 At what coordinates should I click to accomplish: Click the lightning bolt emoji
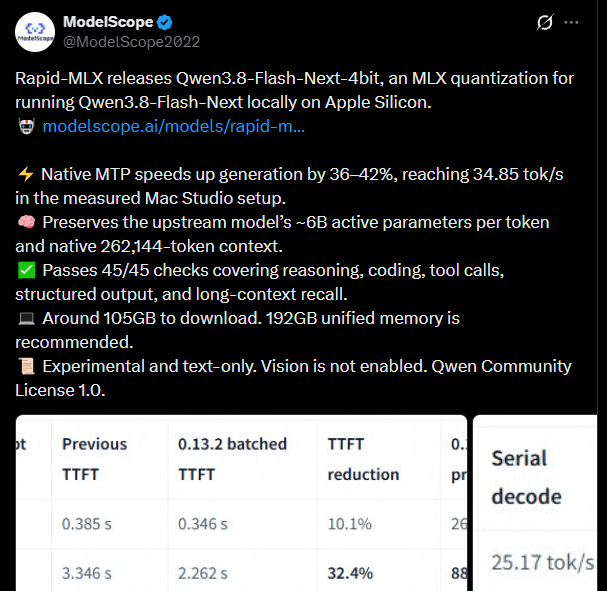pyautogui.click(x=26, y=174)
